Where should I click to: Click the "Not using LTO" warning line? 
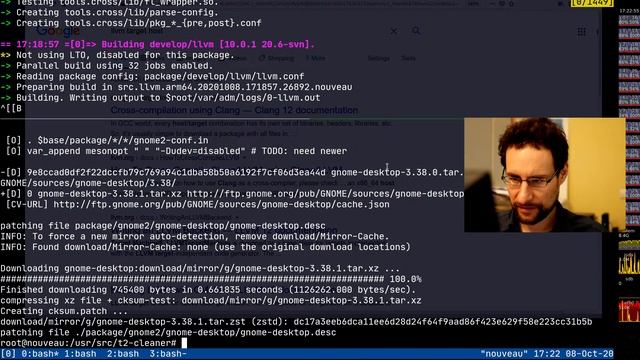(x=118, y=55)
